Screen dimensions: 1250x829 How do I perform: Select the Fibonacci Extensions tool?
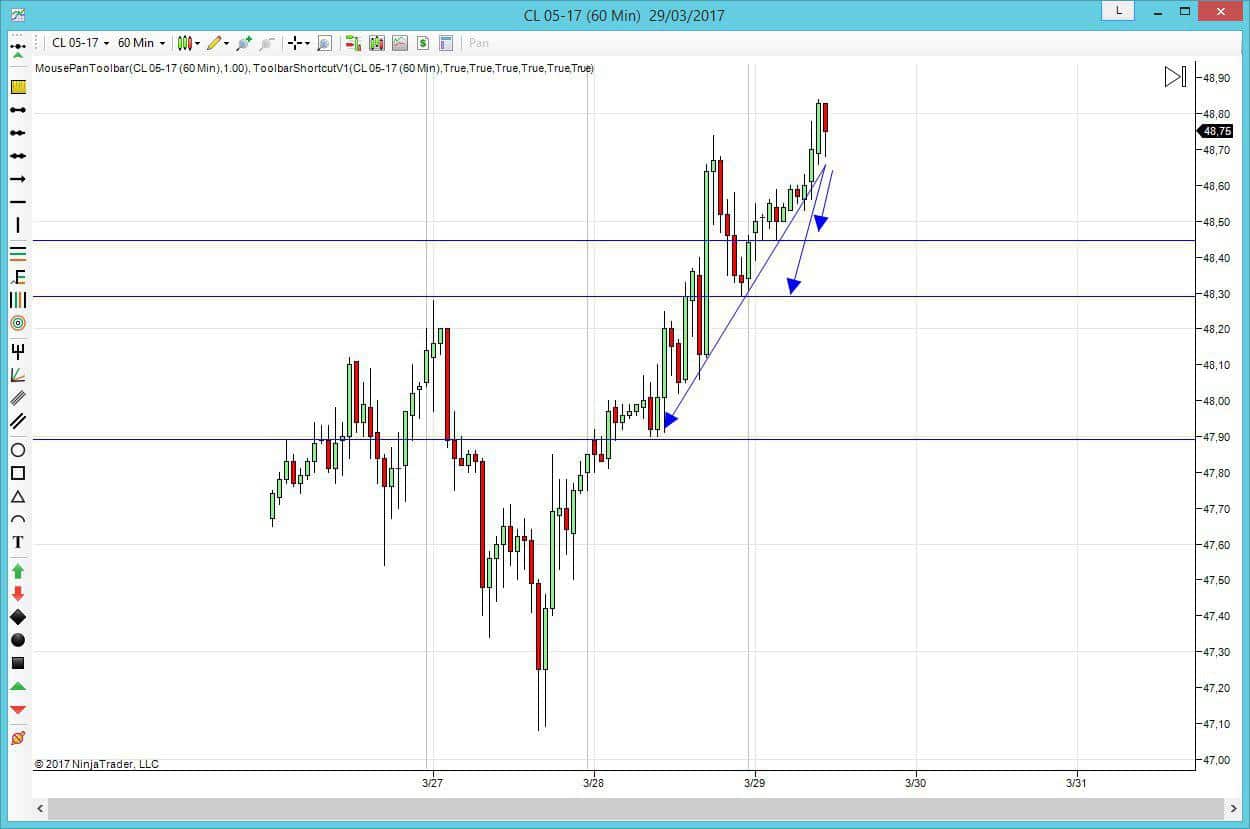click(x=18, y=276)
